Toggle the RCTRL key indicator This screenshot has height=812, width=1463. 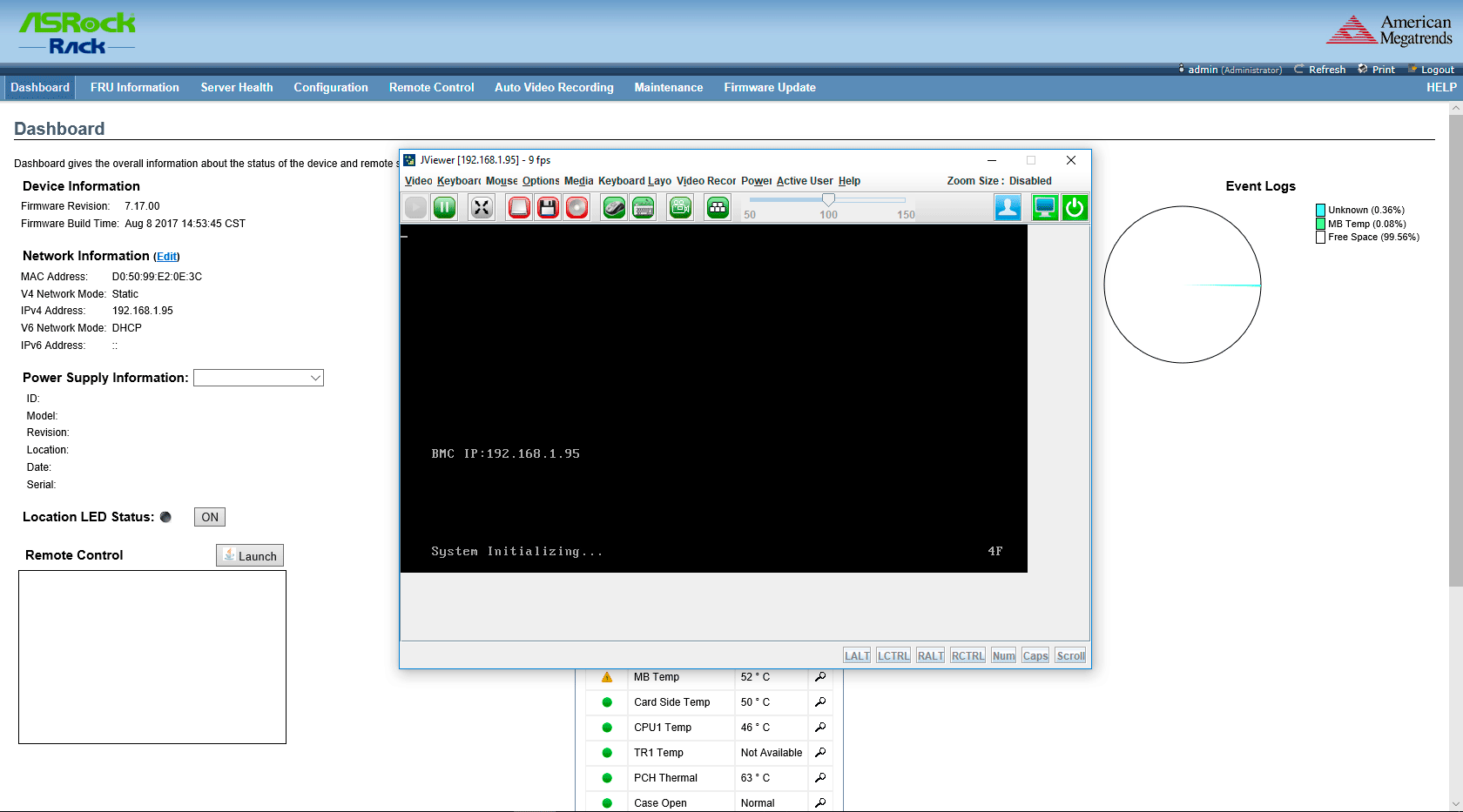pos(967,656)
